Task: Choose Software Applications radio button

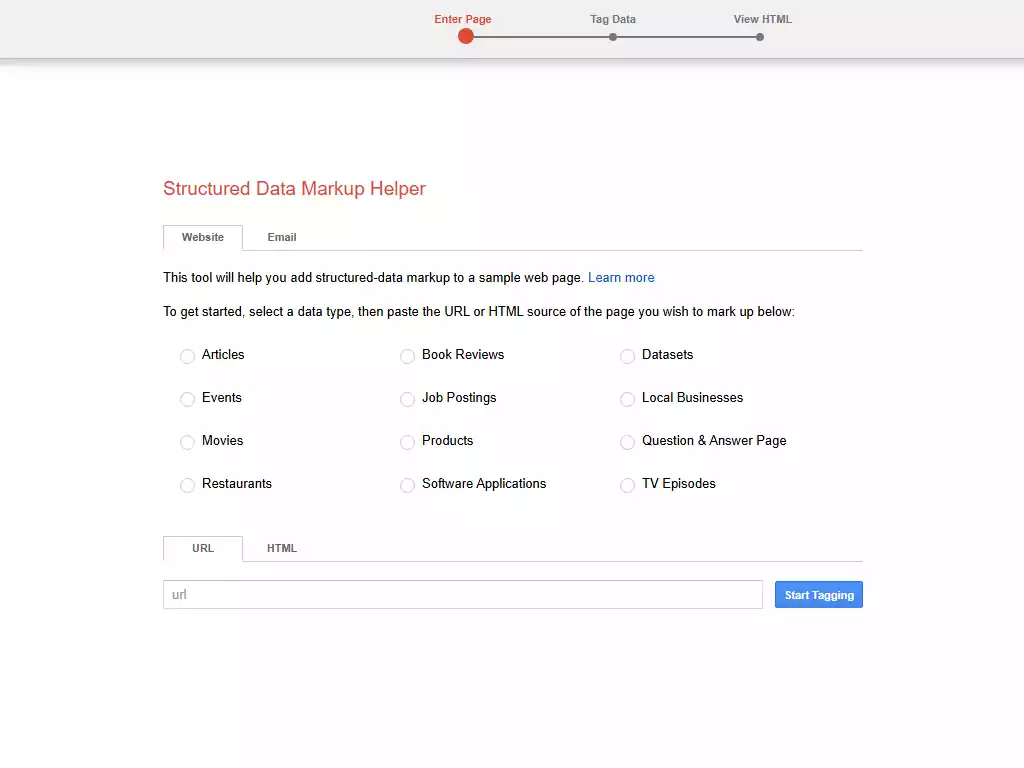Action: click(407, 486)
